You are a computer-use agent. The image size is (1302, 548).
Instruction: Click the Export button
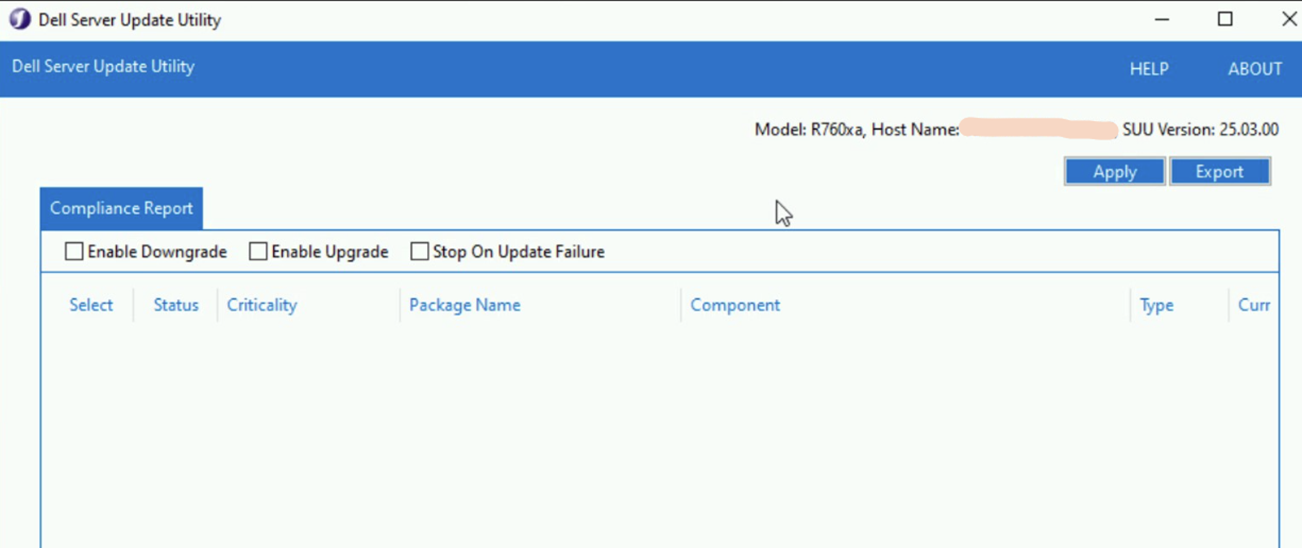1219,172
